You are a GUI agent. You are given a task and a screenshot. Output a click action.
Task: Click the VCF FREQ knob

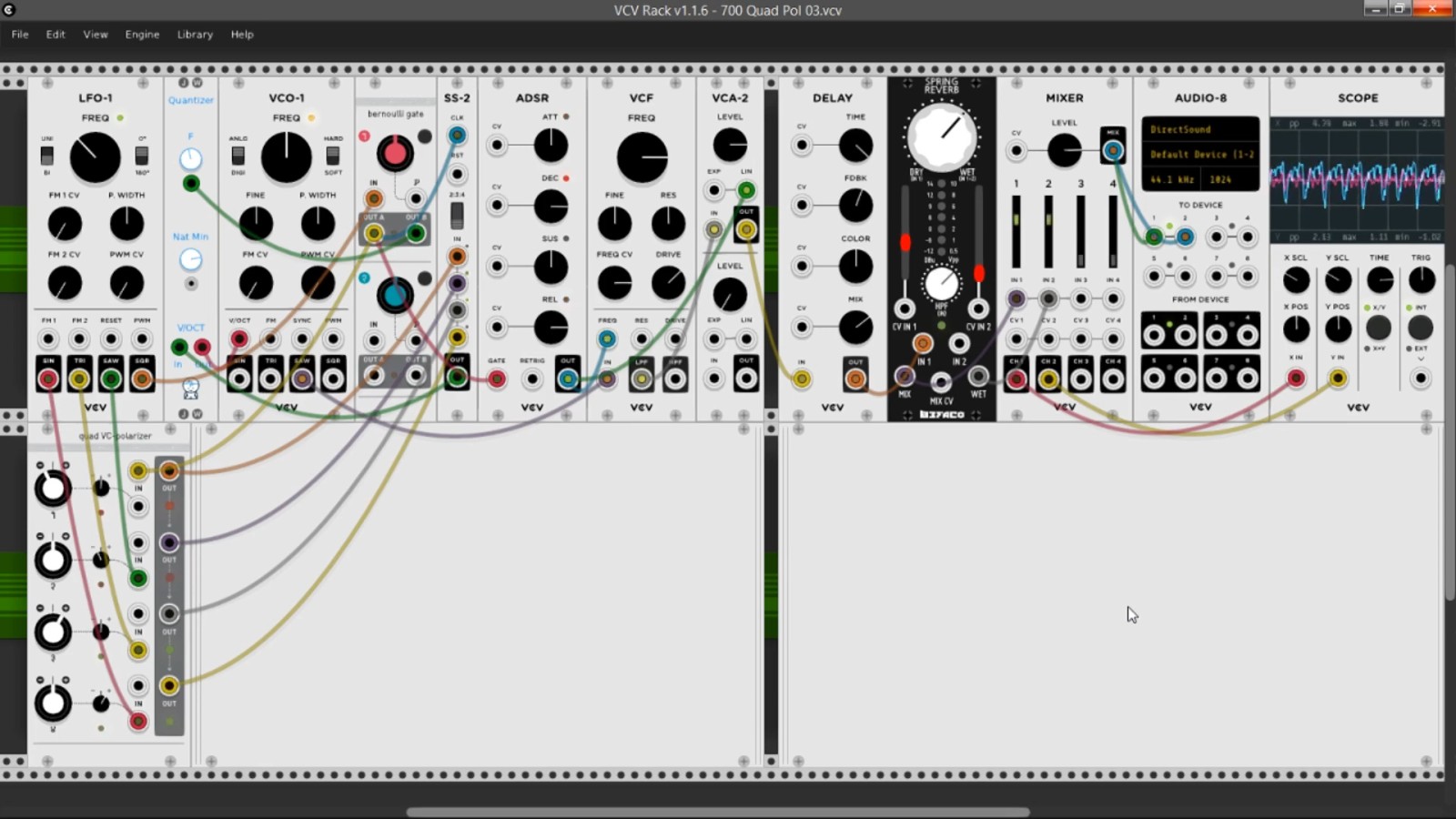click(642, 157)
